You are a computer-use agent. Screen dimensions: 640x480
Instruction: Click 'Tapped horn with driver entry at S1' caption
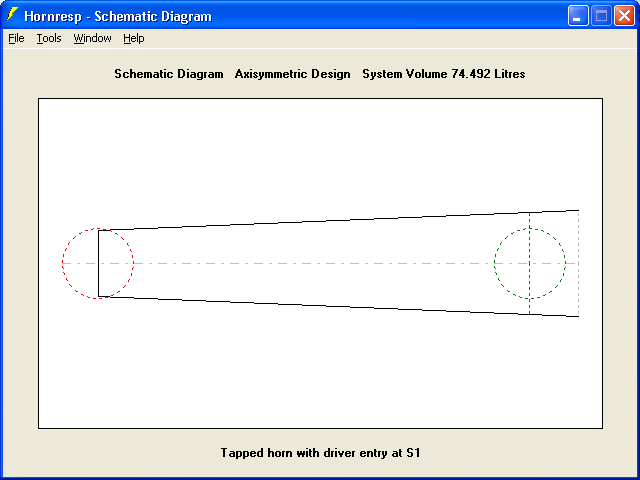pos(320,453)
